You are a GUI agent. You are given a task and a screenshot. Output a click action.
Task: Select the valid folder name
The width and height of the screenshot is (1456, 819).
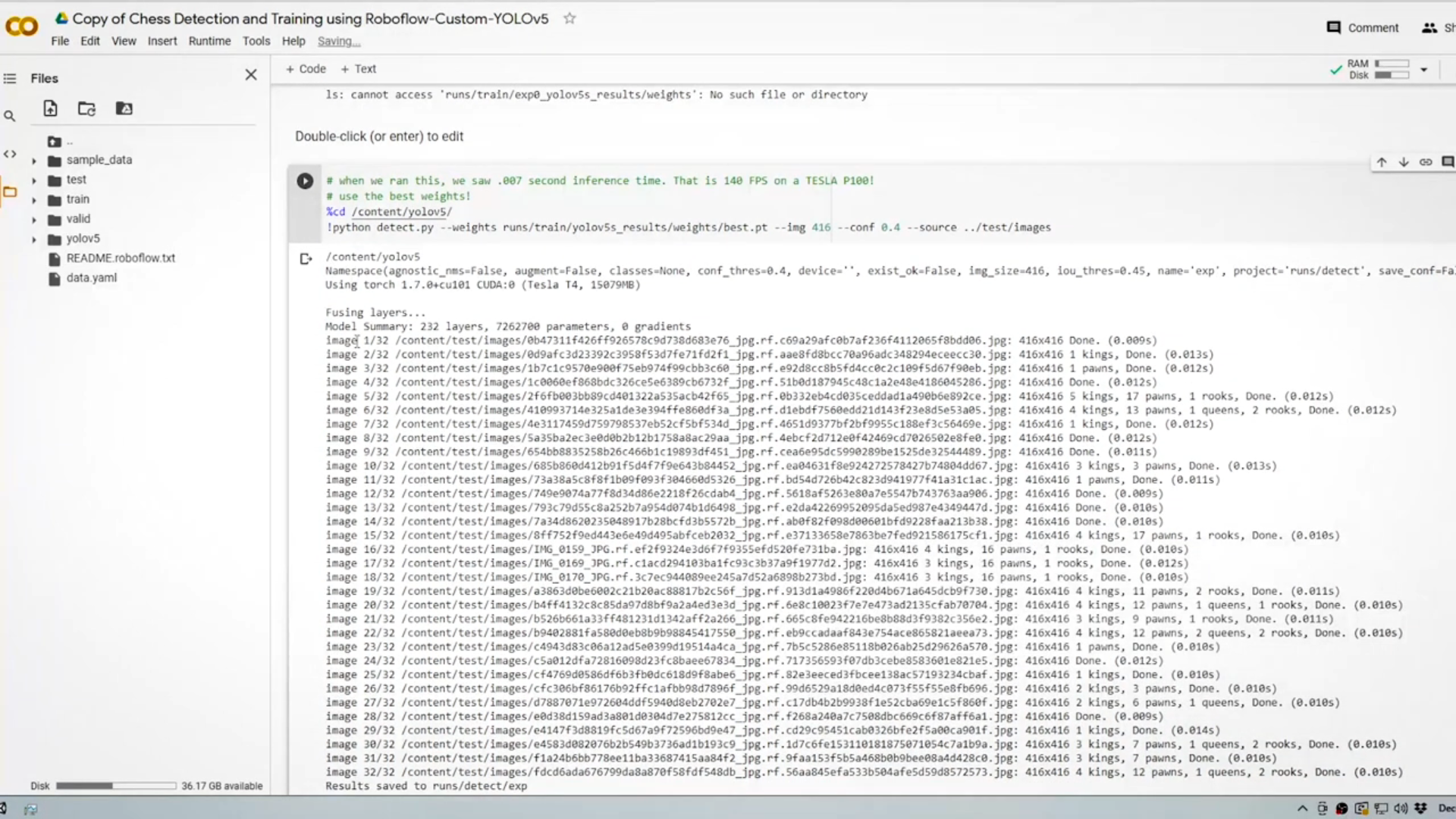78,219
